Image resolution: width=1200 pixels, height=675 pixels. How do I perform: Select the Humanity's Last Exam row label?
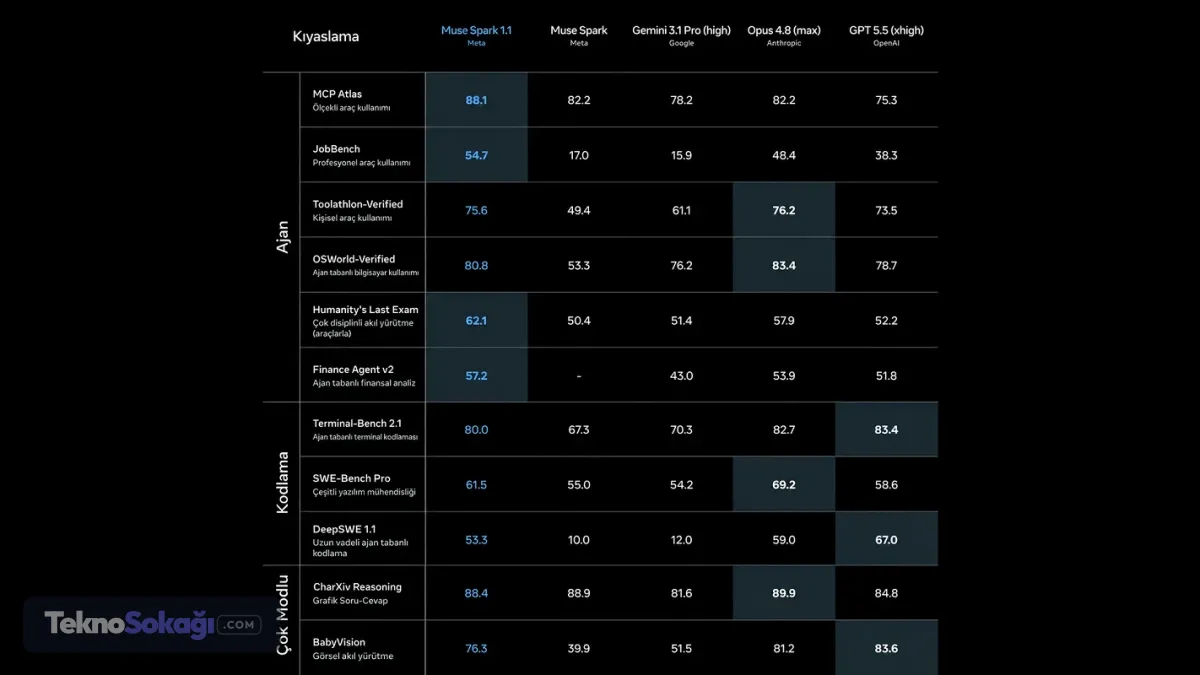click(362, 321)
